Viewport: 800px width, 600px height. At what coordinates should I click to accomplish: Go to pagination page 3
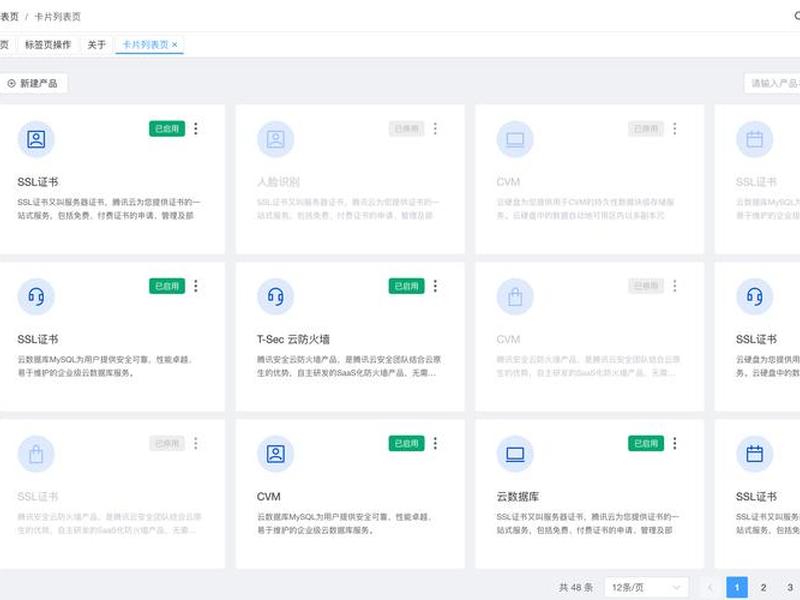790,587
